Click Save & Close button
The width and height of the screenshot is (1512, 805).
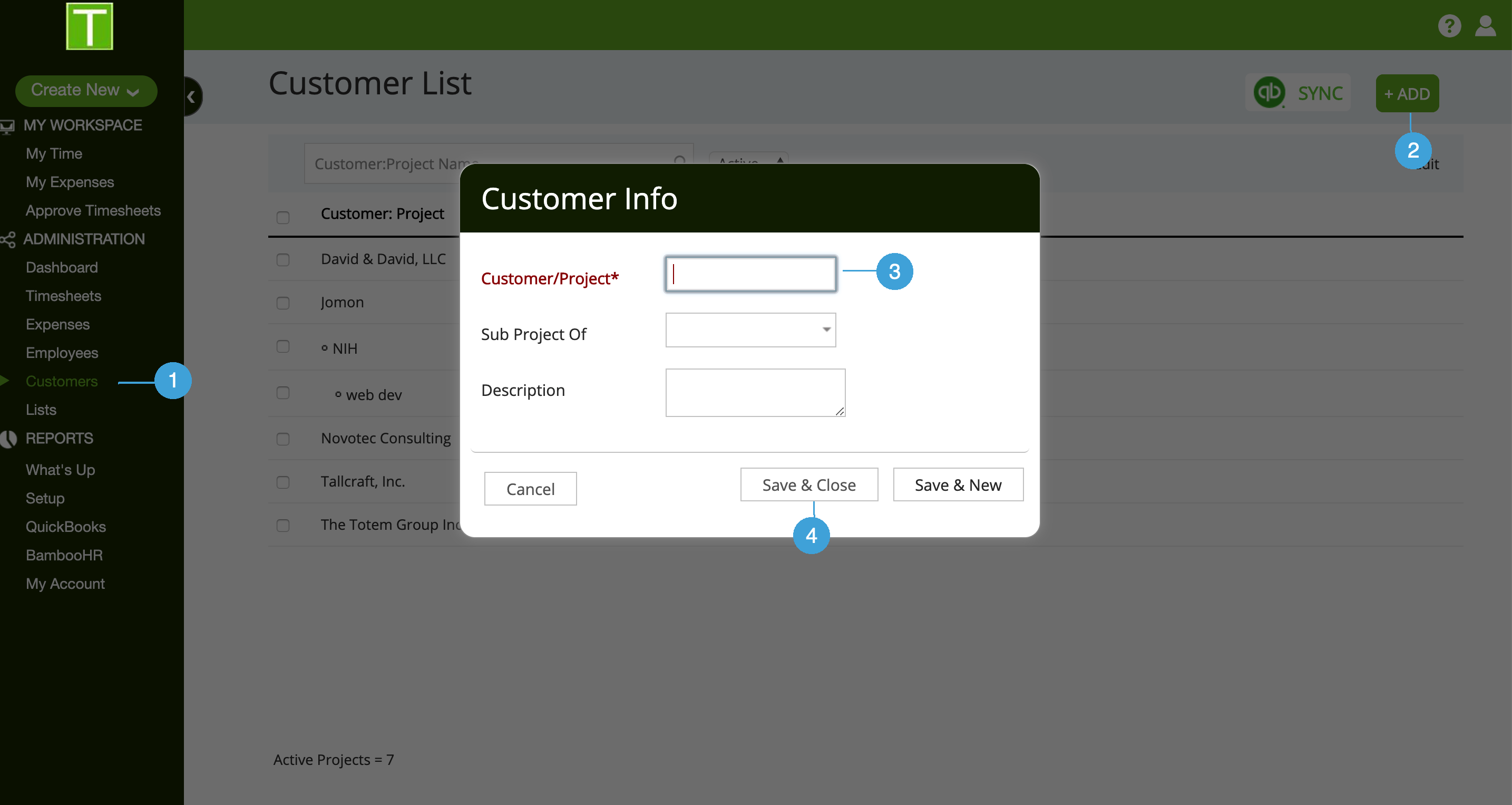coord(809,484)
